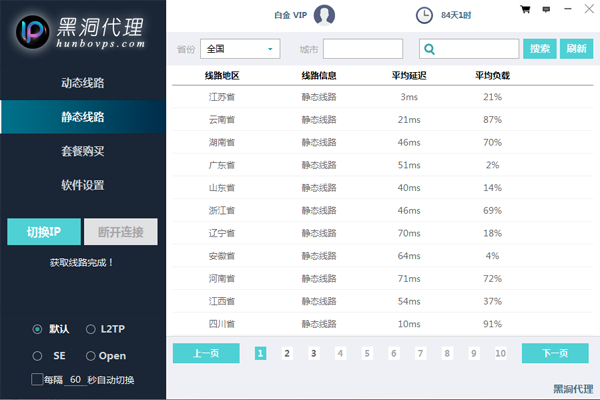Click the 城市 city input field
This screenshot has height=400, width=600.
pyautogui.click(x=362, y=49)
